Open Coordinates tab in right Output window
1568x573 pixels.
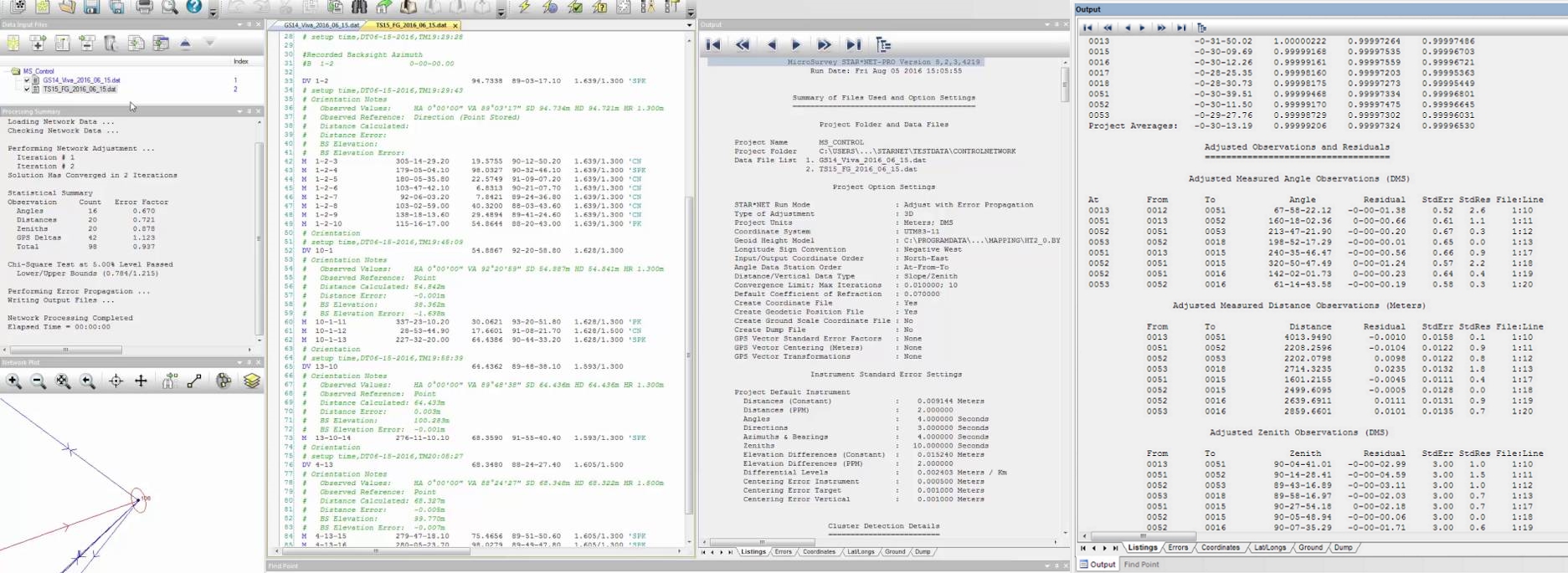click(1220, 547)
